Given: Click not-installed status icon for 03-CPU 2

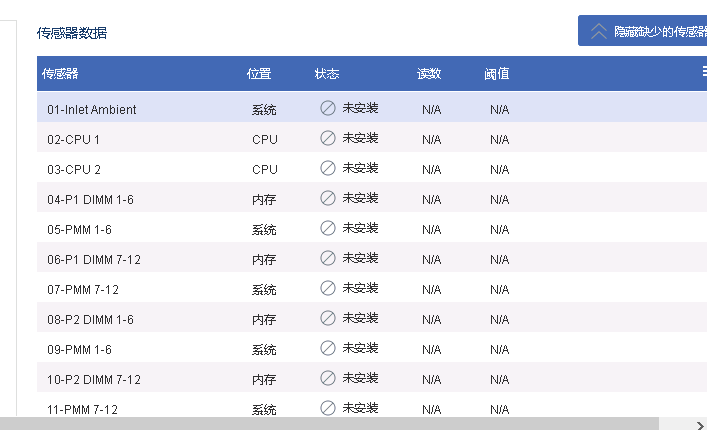Looking at the screenshot, I should pos(327,168).
